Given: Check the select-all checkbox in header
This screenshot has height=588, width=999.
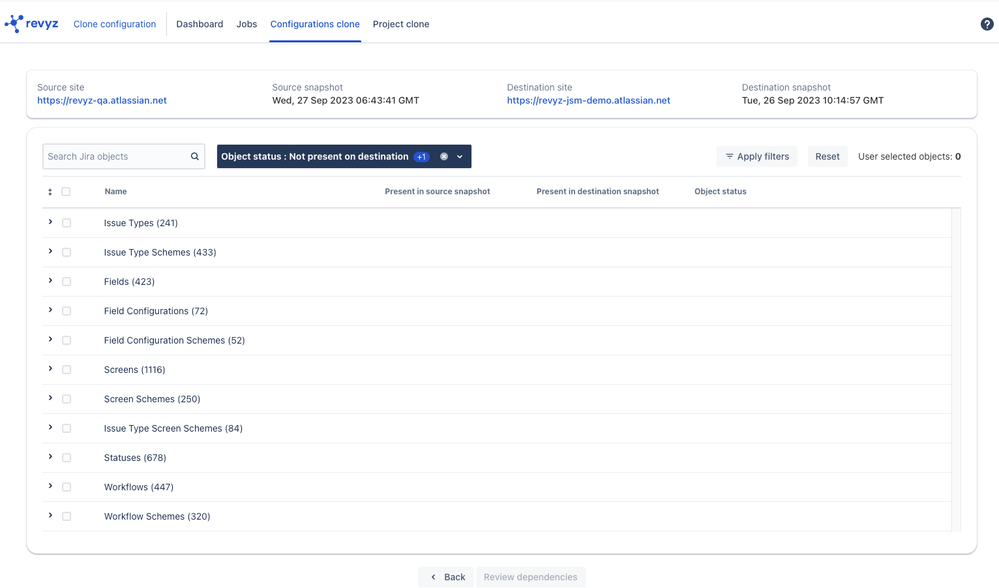Looking at the screenshot, I should [x=66, y=192].
